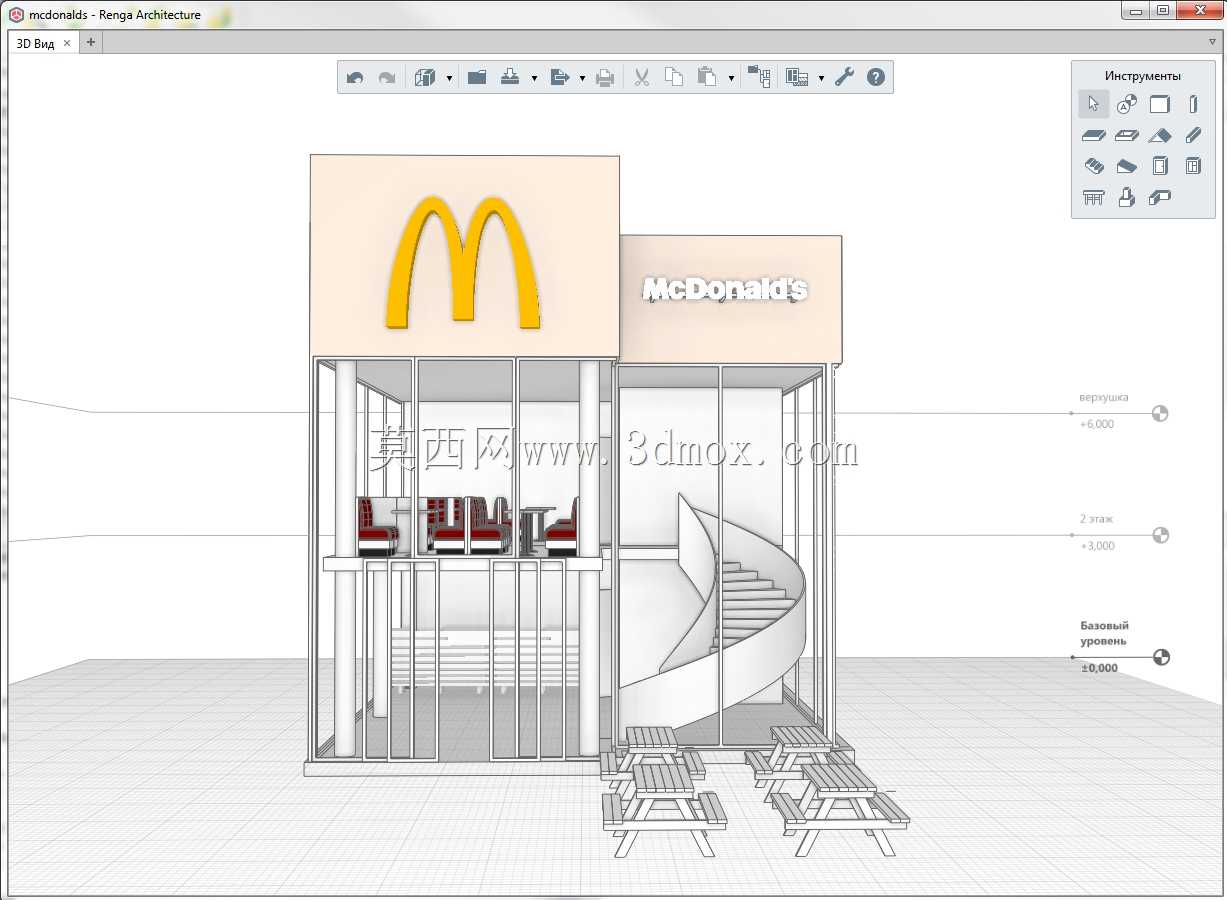This screenshot has width=1227, height=900.
Task: Cut the selection with the scissors icon
Action: pos(642,77)
